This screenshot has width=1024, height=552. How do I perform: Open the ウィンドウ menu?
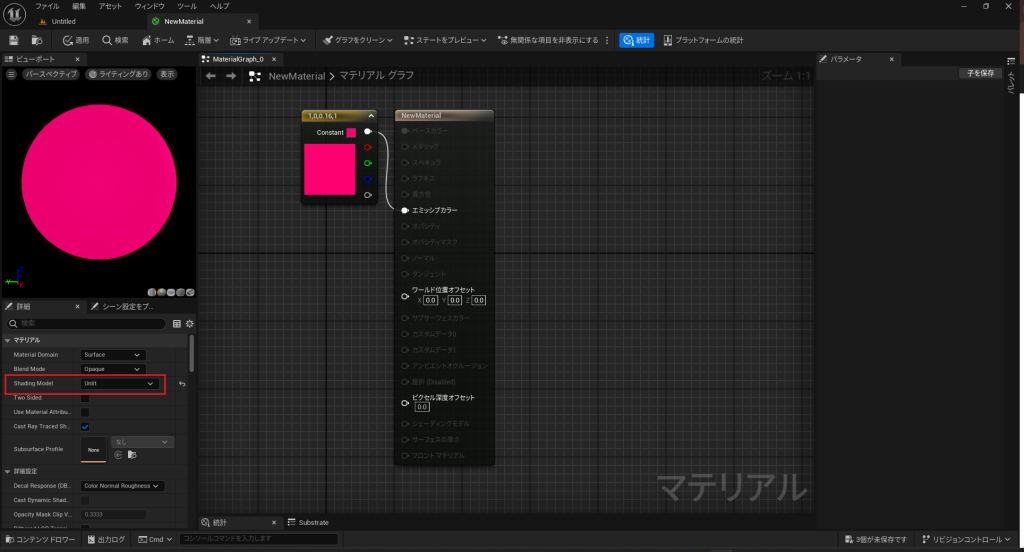coord(149,6)
